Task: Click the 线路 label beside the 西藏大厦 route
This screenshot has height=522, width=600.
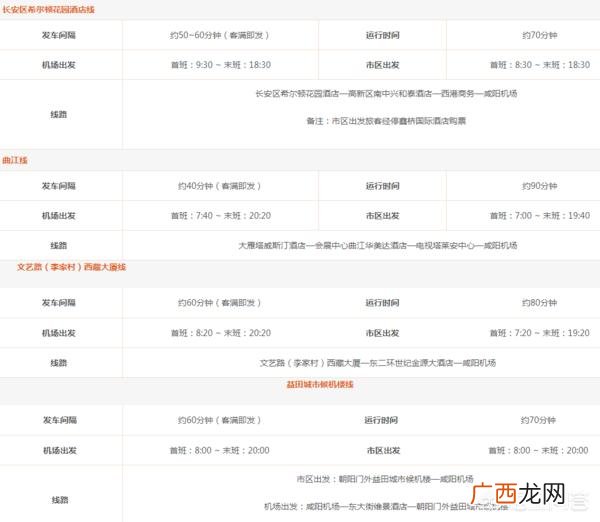Action: coord(59,363)
